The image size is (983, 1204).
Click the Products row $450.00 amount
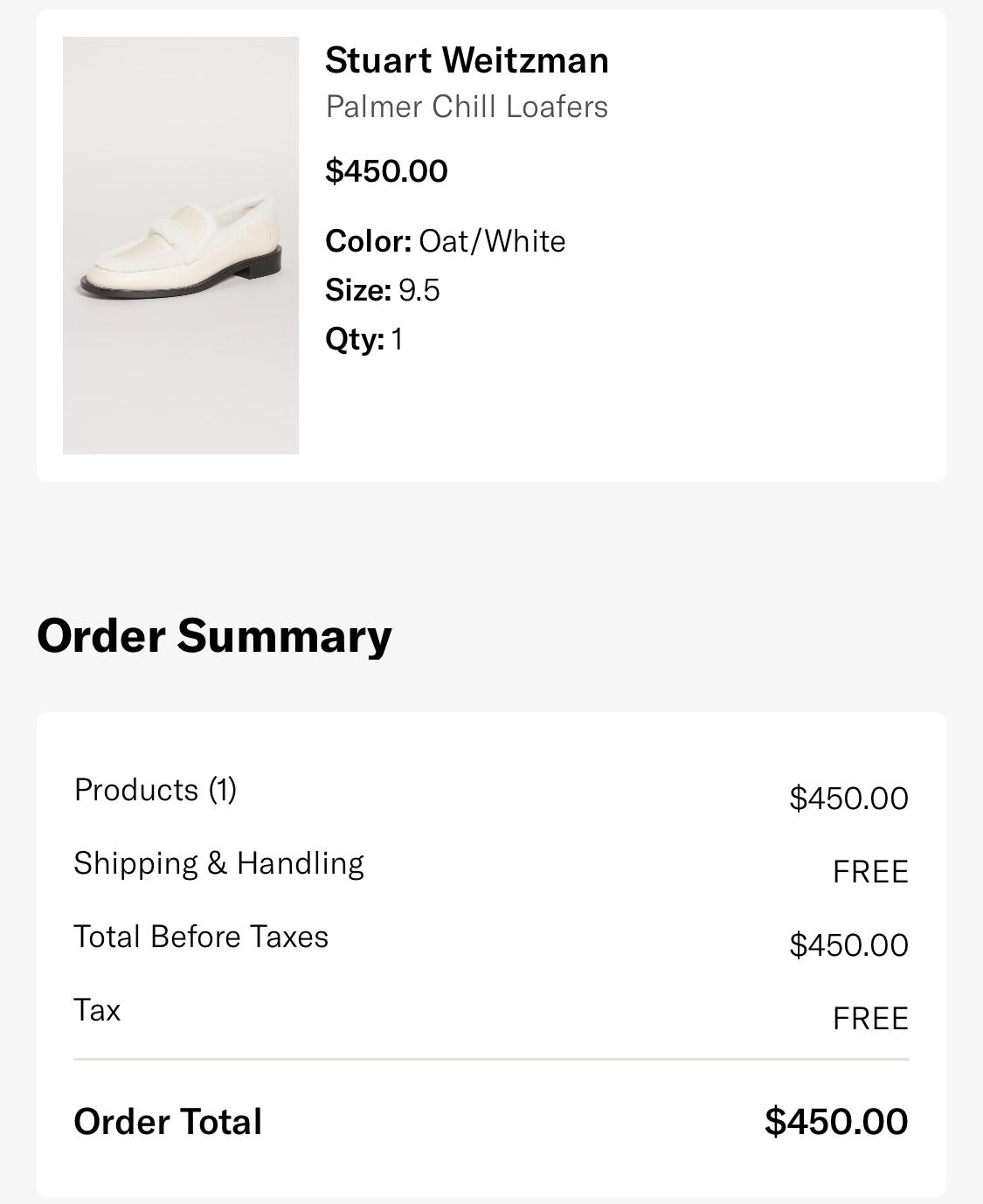tap(848, 798)
